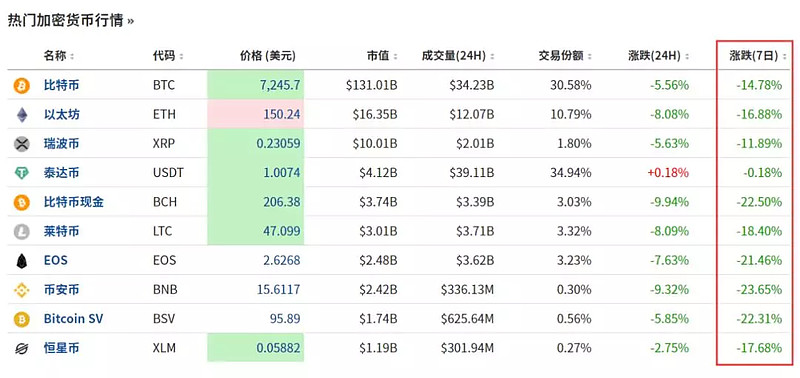Click the EOS price 2.6268
Screen dimensions: 800x378
[282, 261]
